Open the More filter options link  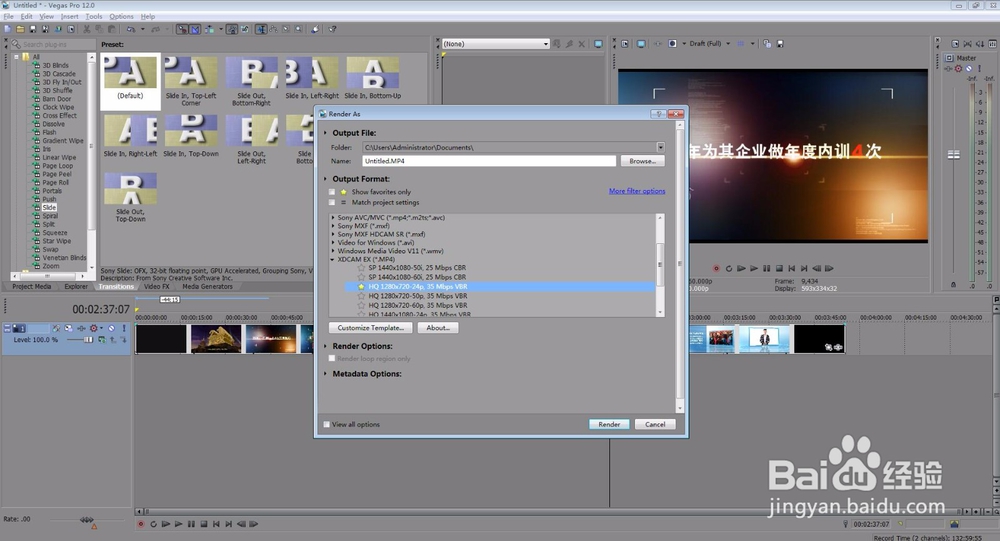pyautogui.click(x=637, y=191)
